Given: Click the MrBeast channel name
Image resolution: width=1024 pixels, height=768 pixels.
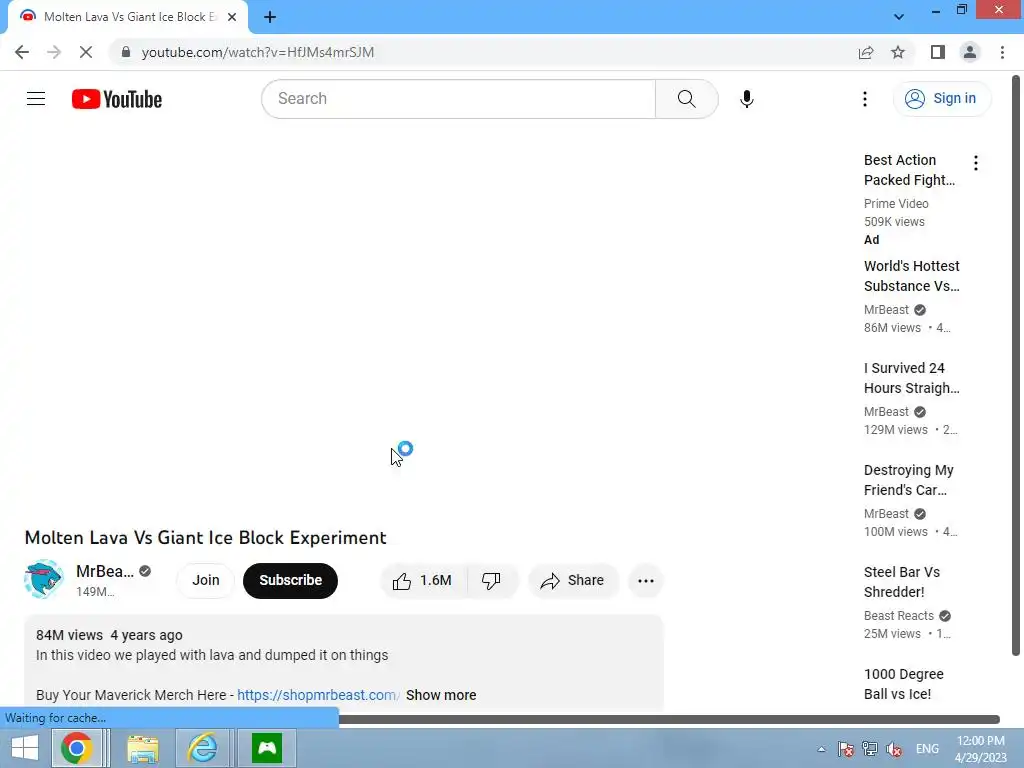Looking at the screenshot, I should (x=104, y=571).
